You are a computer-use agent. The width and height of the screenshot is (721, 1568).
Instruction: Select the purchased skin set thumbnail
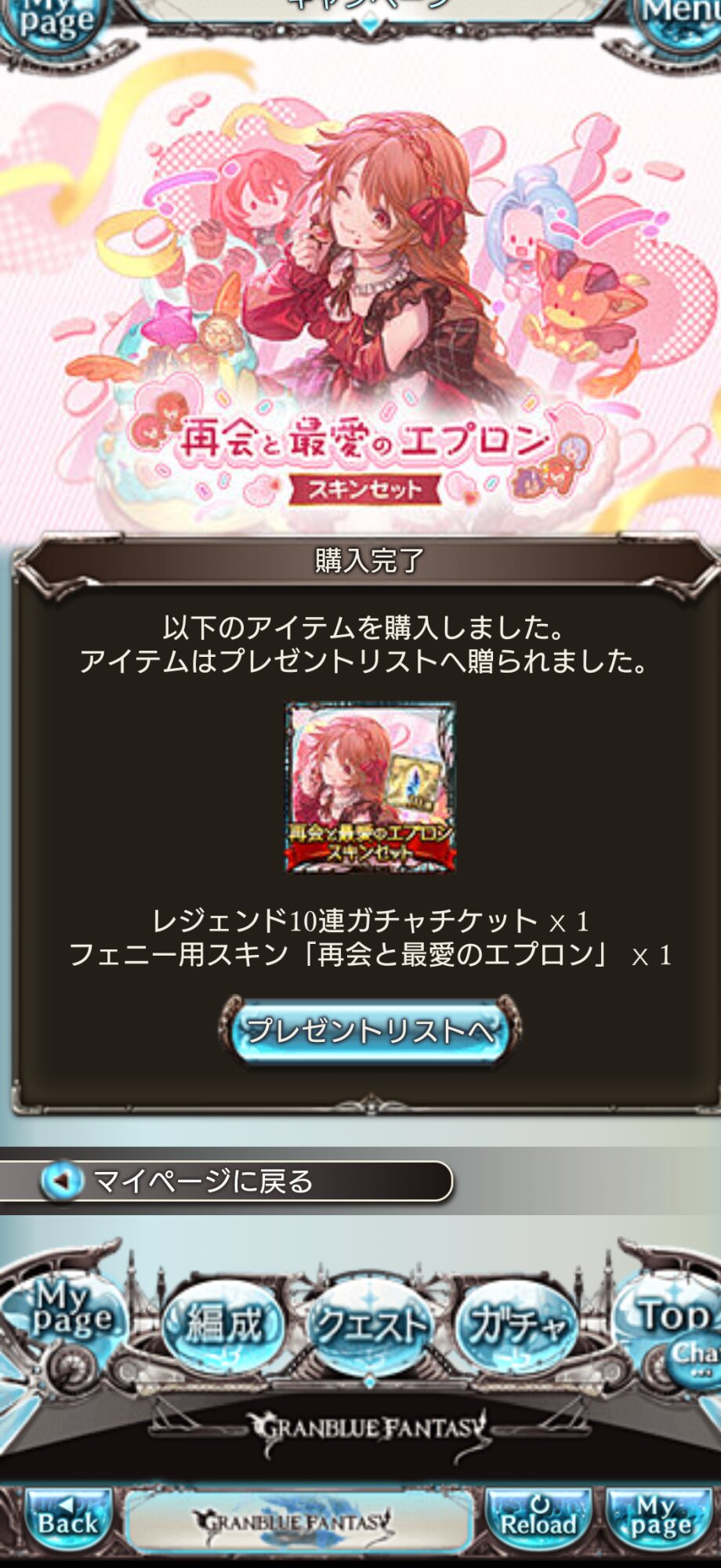[369, 786]
